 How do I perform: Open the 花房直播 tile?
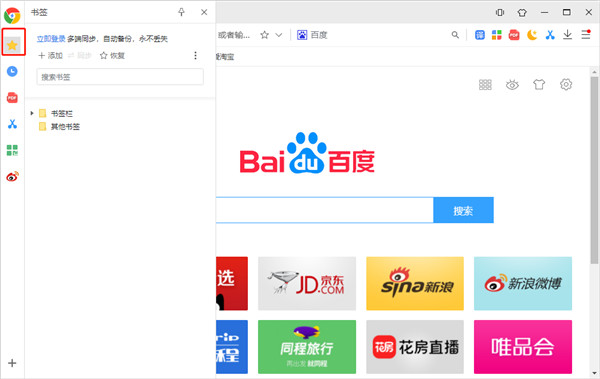click(415, 347)
